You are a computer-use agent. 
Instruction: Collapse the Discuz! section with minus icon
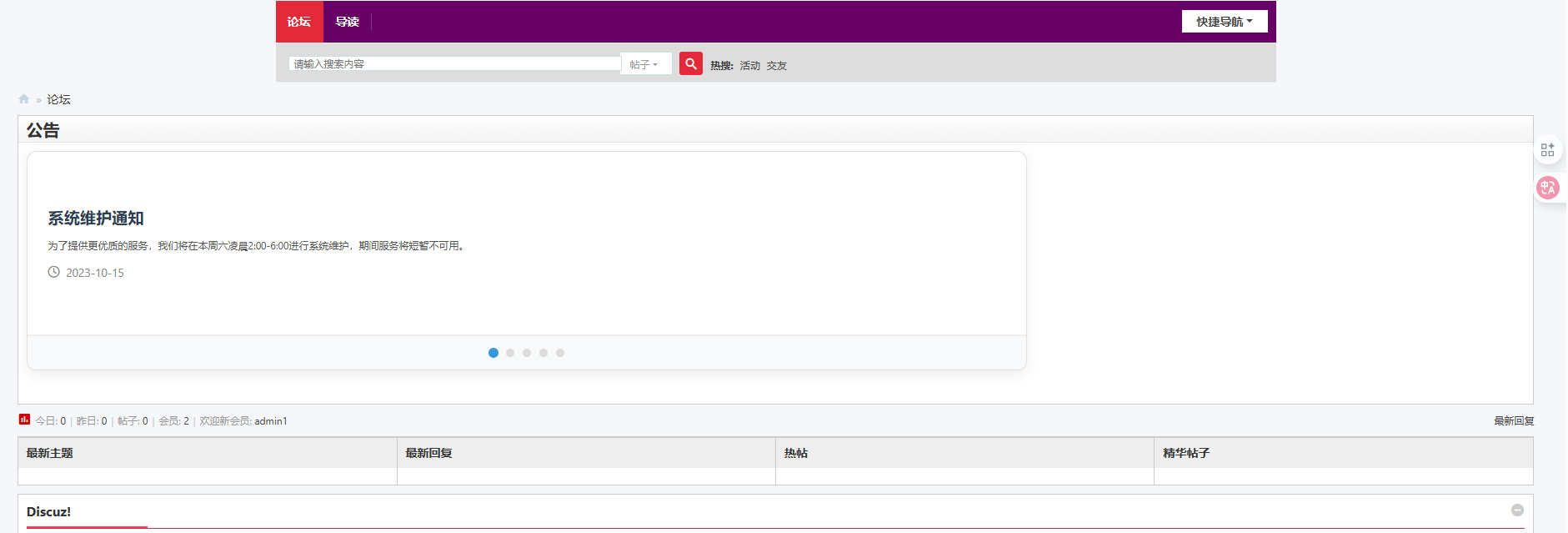(1517, 510)
